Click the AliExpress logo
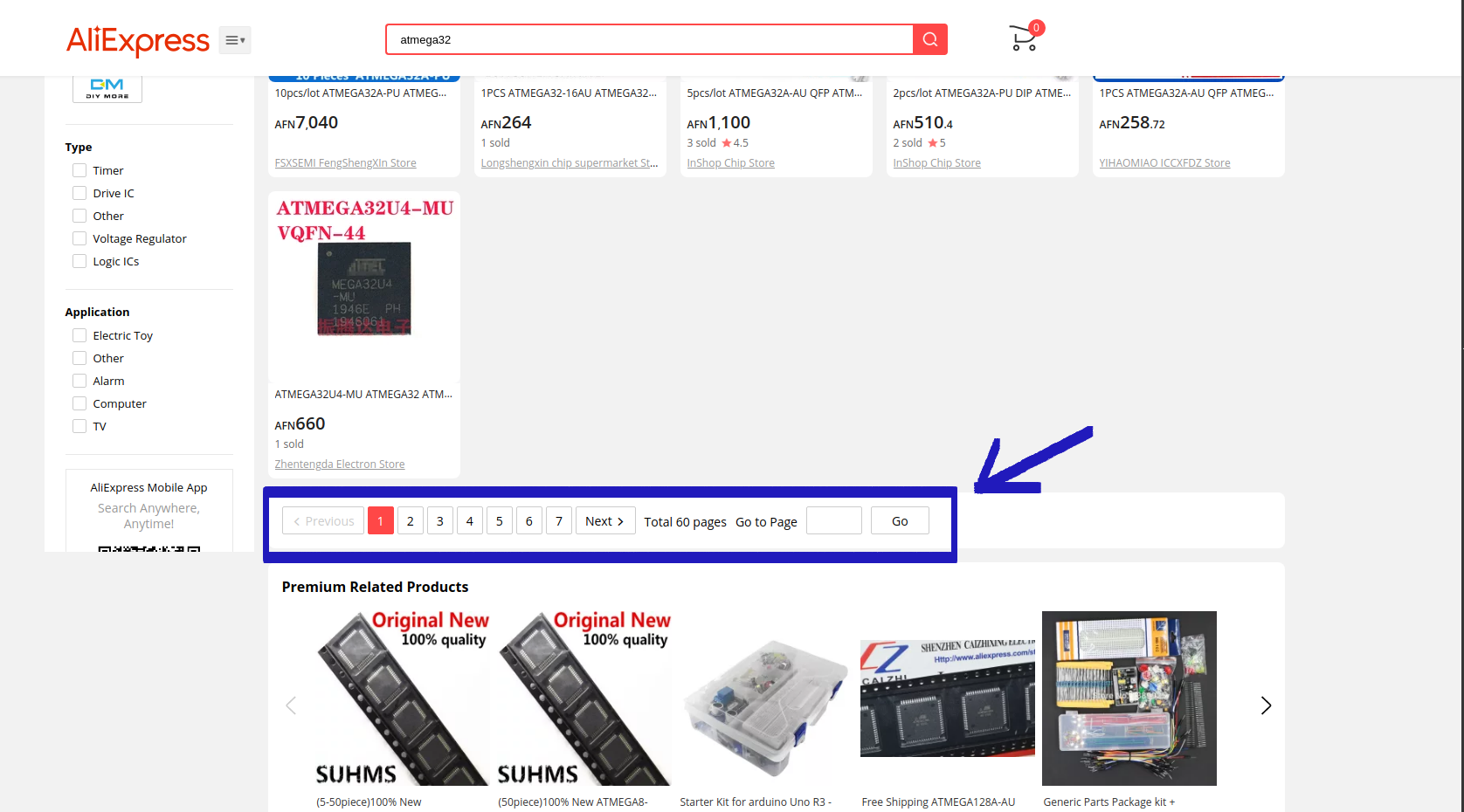This screenshot has width=1464, height=812. coord(138,40)
